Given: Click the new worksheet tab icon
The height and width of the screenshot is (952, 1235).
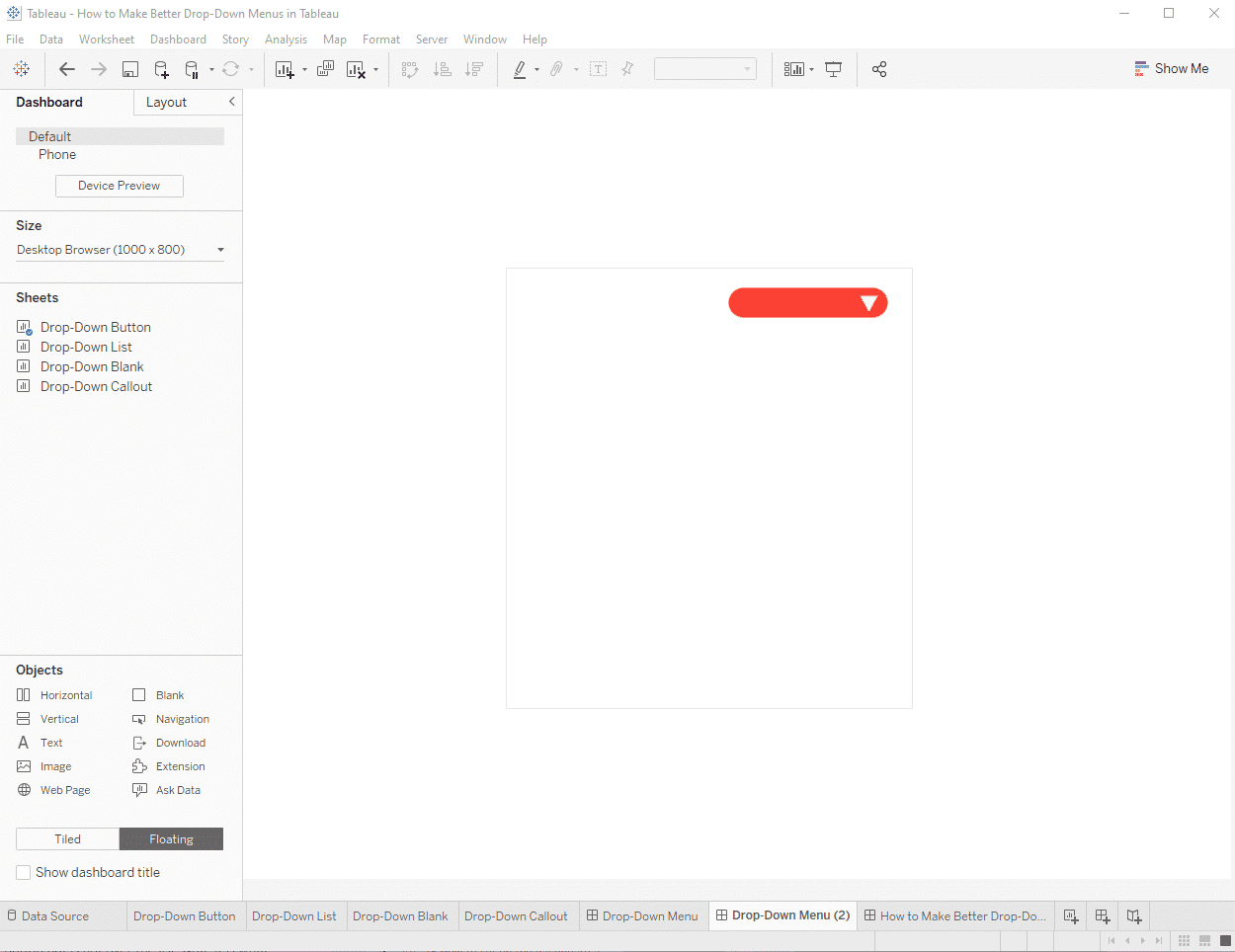Looking at the screenshot, I should 1071,916.
